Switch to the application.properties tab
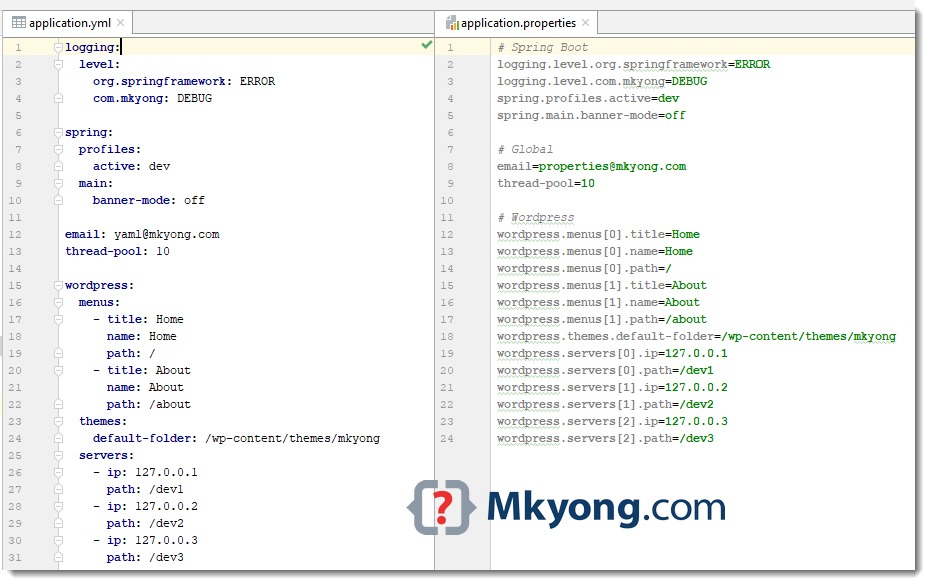 (517, 21)
